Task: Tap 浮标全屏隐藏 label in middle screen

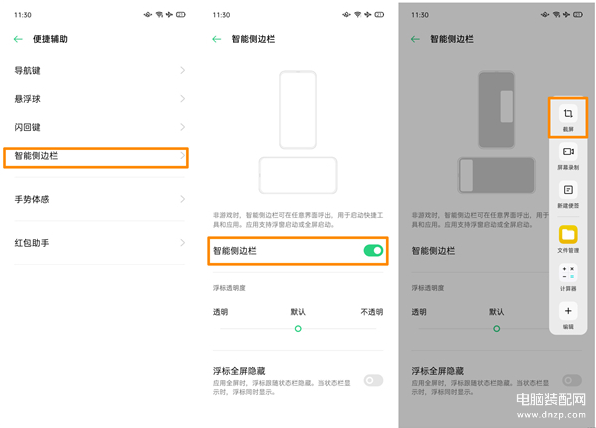Action: click(x=239, y=371)
